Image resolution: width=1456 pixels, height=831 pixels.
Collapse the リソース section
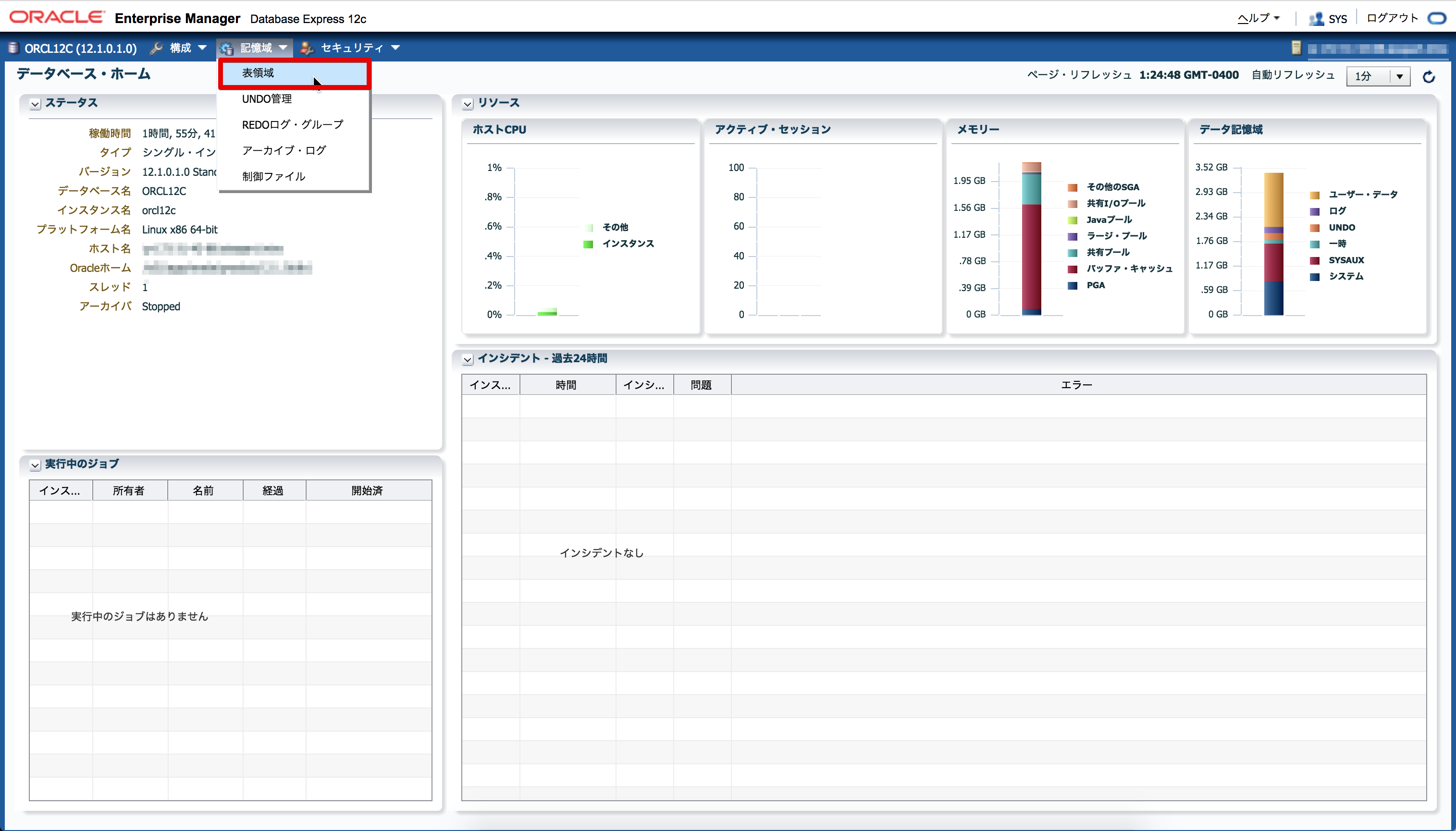(468, 104)
